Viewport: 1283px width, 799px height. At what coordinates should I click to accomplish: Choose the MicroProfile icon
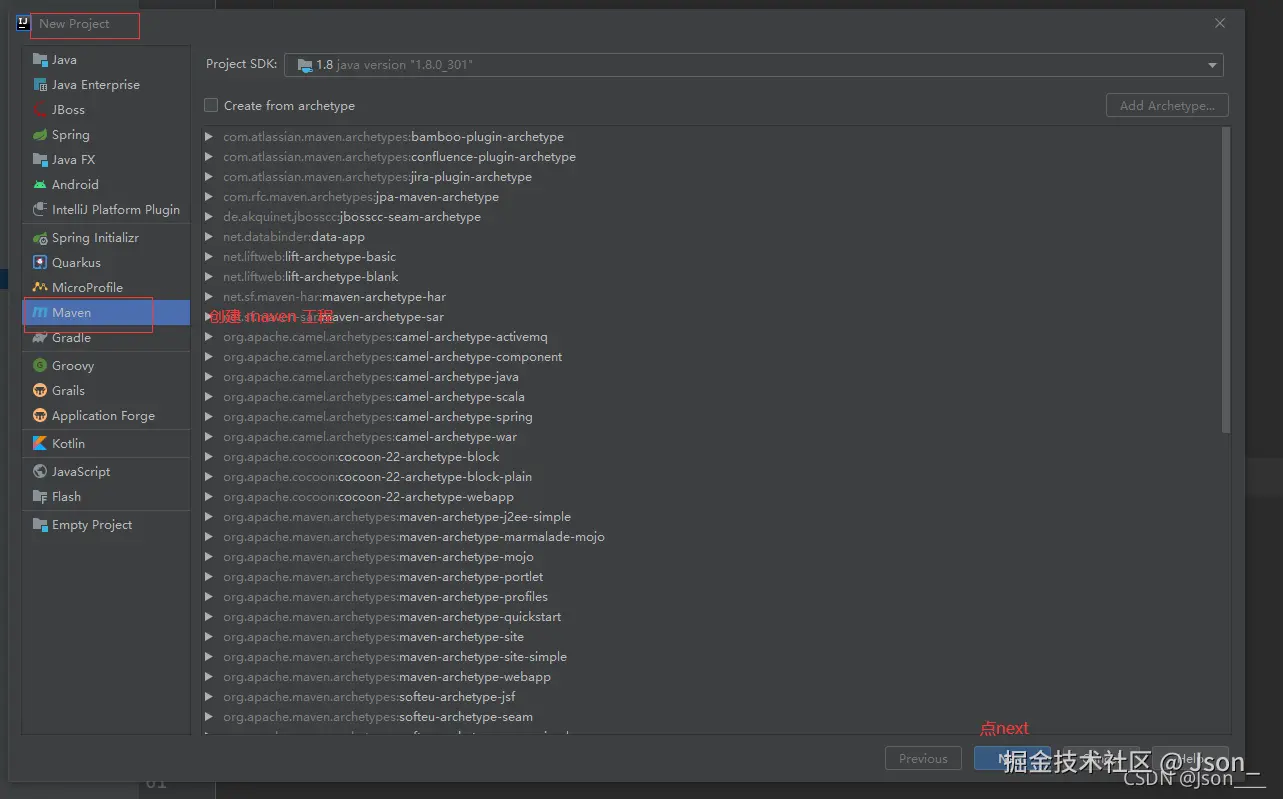pyautogui.click(x=40, y=288)
